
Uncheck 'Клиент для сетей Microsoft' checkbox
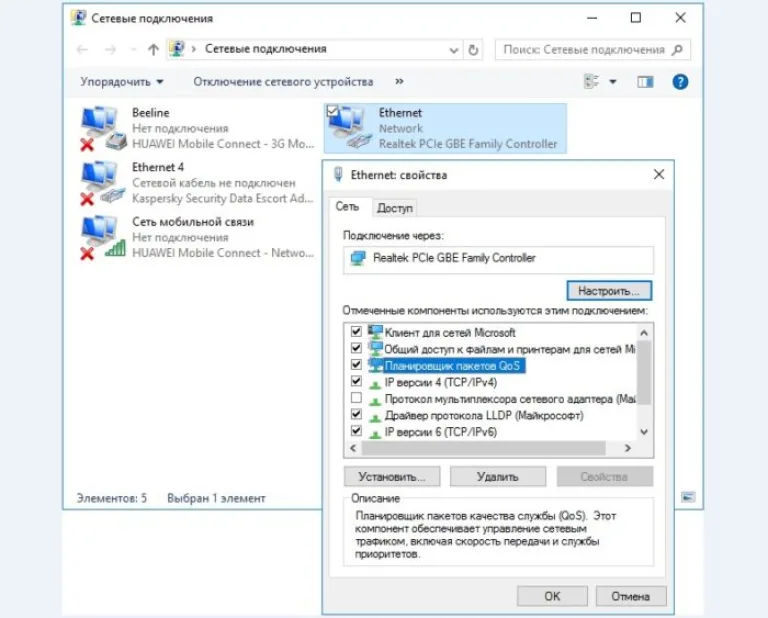coord(356,332)
